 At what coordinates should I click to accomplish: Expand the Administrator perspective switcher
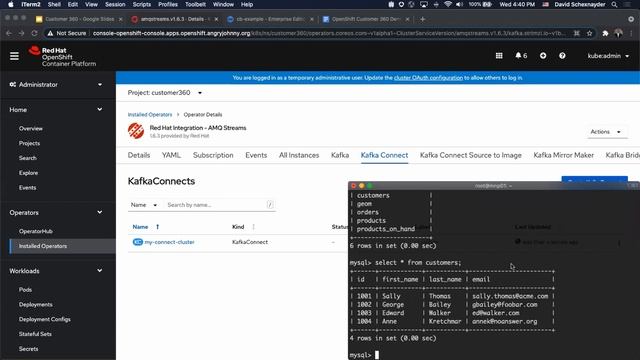point(56,84)
